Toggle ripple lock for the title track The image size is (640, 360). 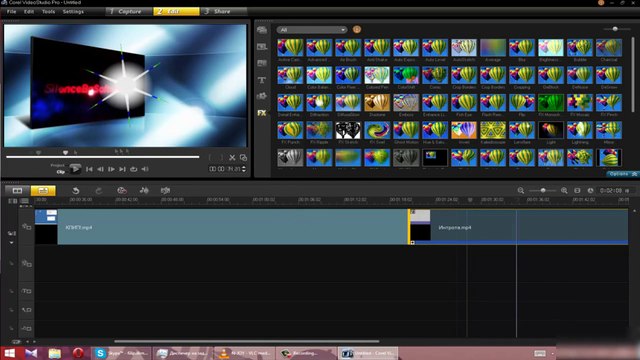click(11, 291)
